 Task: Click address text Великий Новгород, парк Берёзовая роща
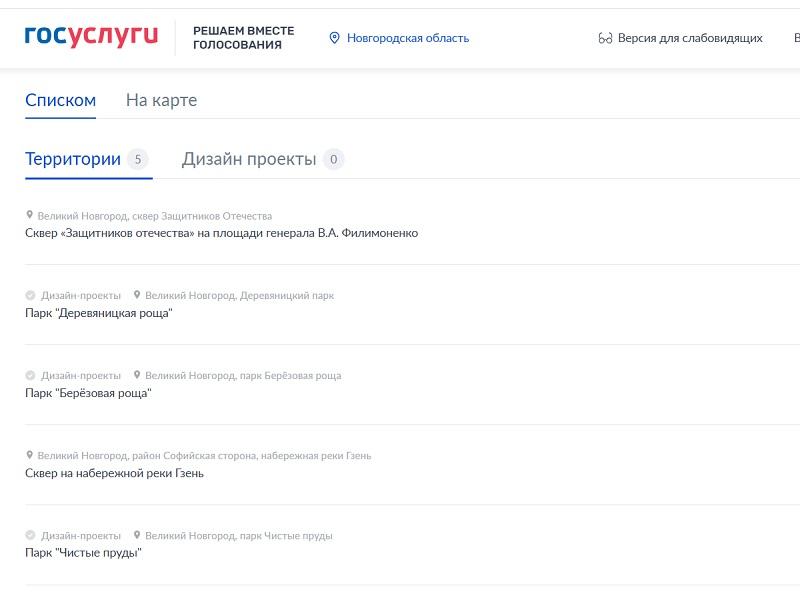pos(243,376)
